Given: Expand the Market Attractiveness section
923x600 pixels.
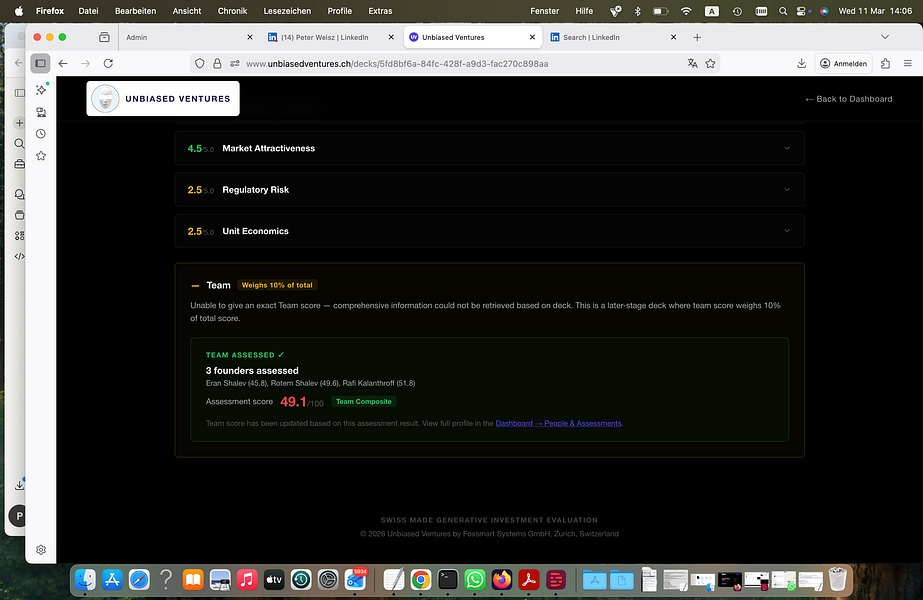Looking at the screenshot, I should click(489, 148).
